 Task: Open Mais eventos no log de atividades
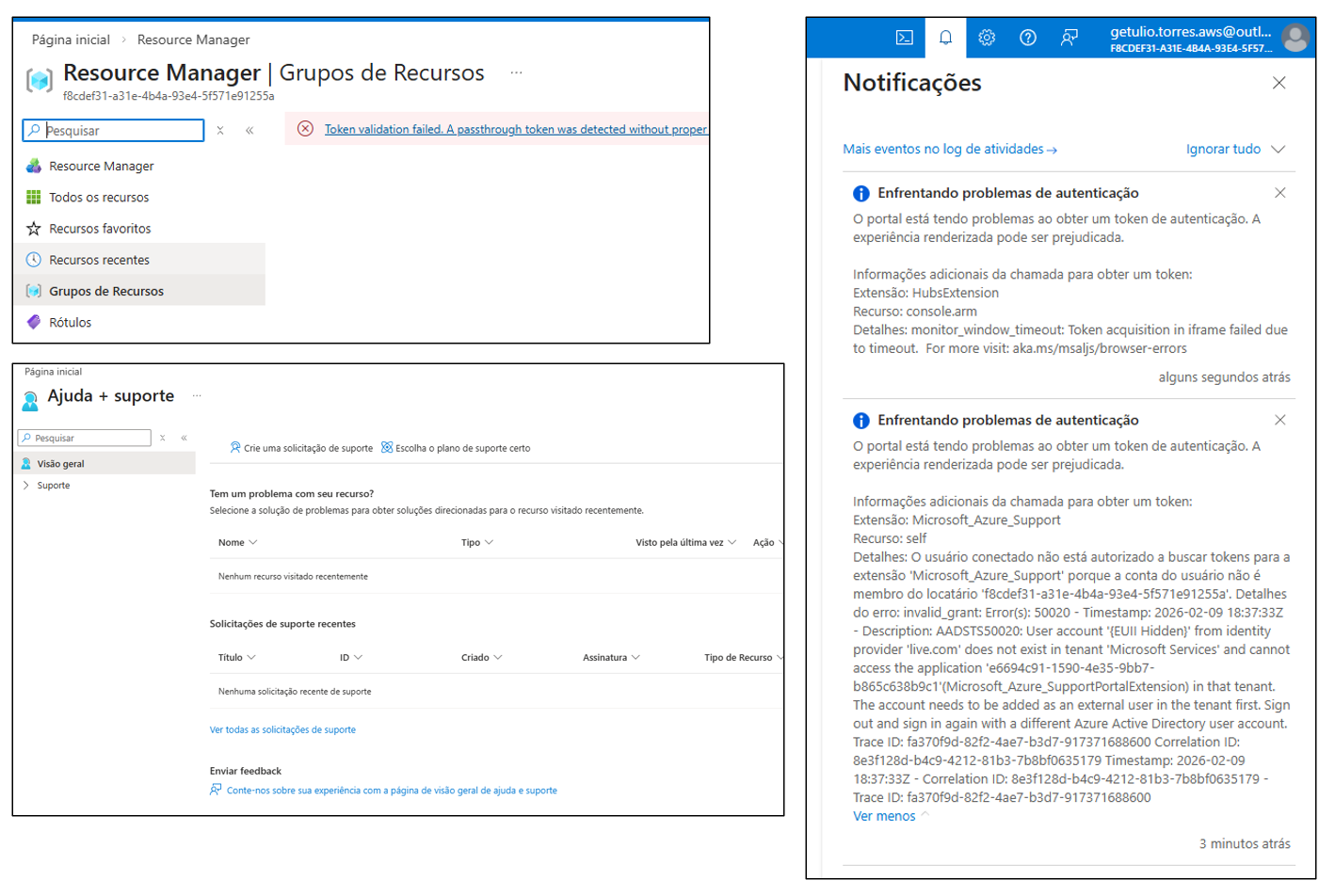(950, 149)
